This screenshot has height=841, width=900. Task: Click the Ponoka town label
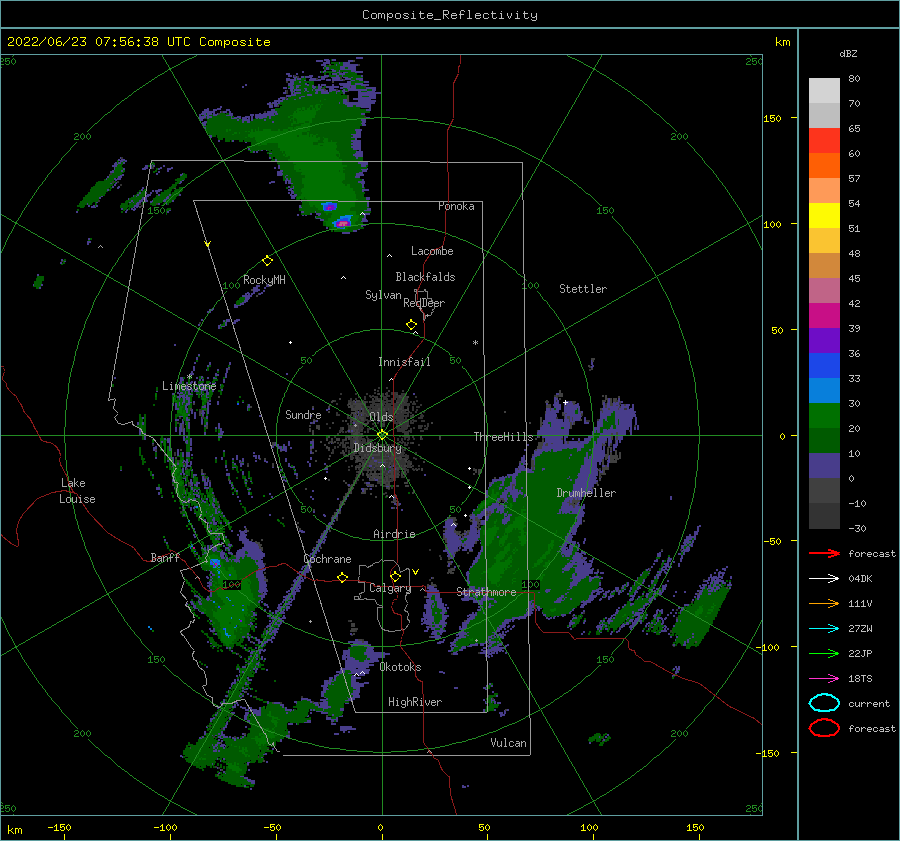pos(456,206)
